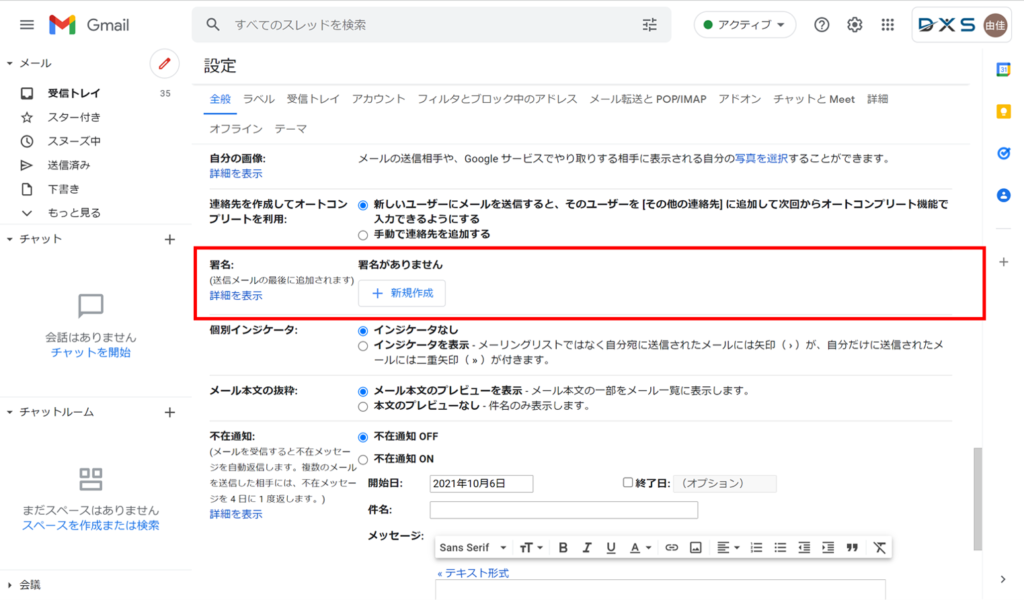Select インジケータを表示 radio button
1024x600 pixels.
pyautogui.click(x=363, y=346)
